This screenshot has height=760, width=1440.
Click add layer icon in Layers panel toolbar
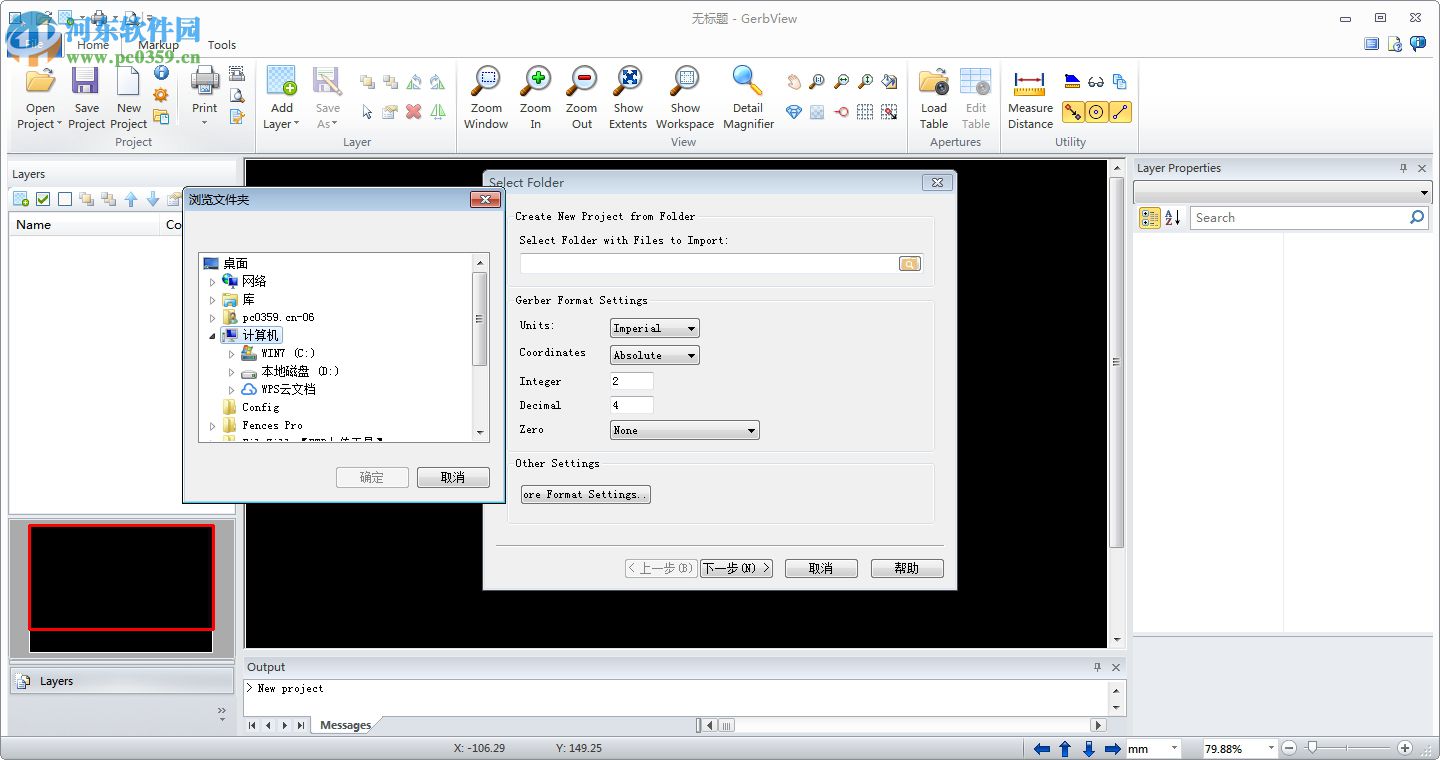(21, 199)
